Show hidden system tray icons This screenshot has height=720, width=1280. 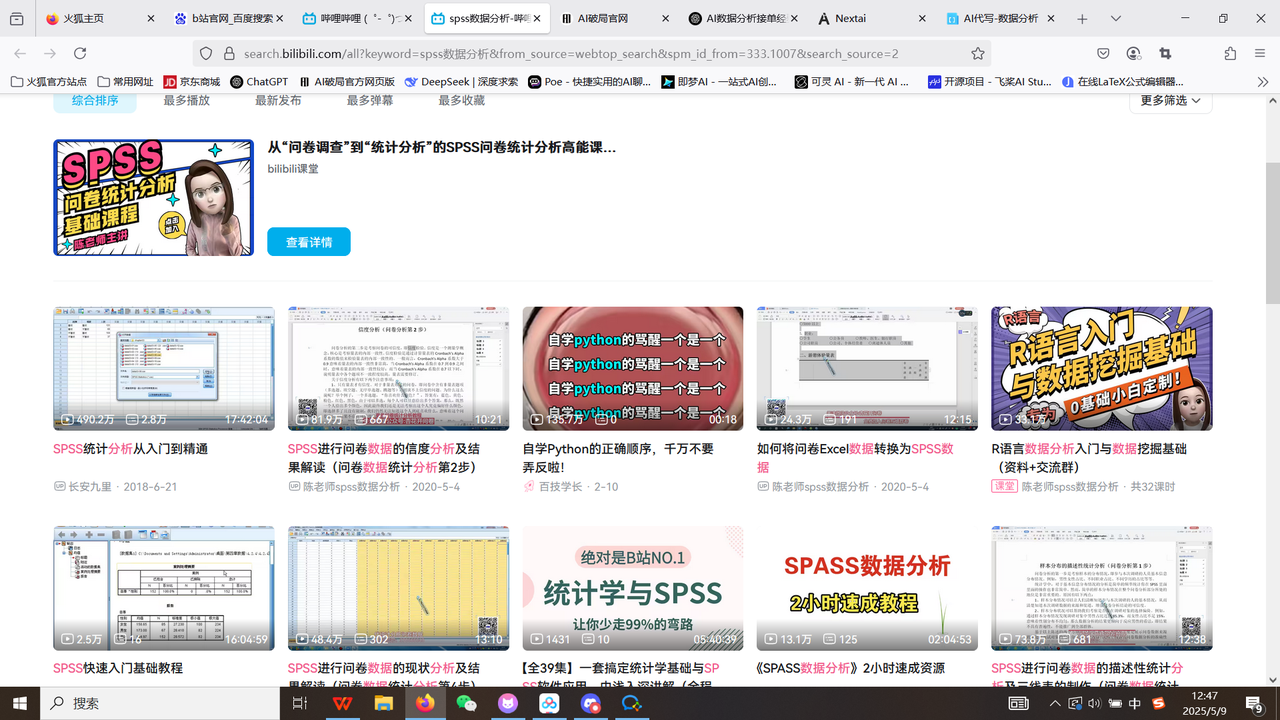1055,703
